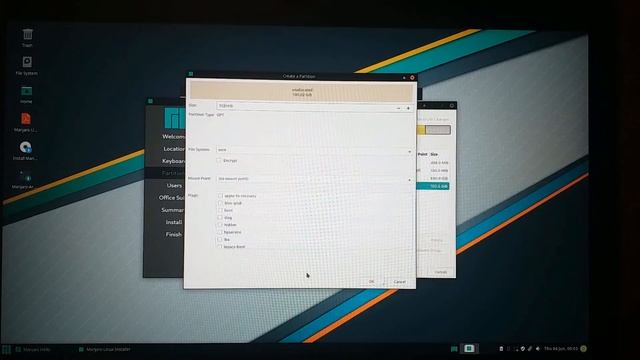
Task: Click the clock in the taskbar
Action: tap(561, 349)
